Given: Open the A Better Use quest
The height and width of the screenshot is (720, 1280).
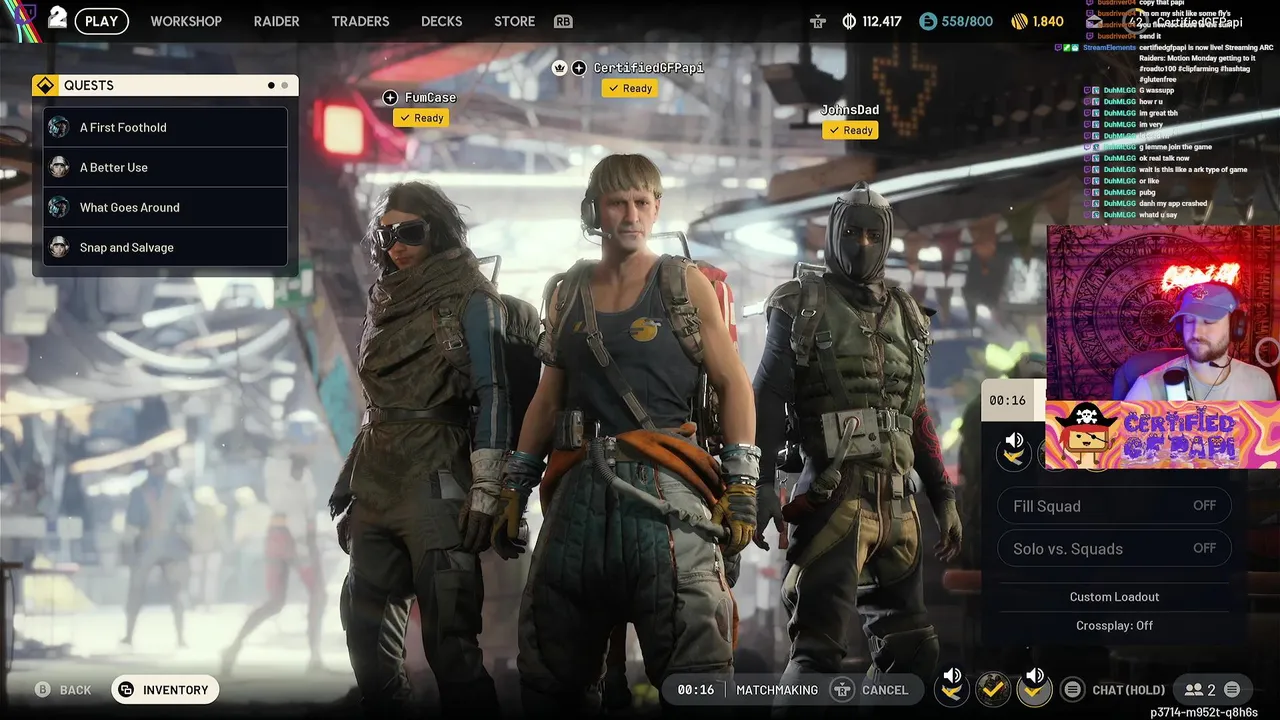Looking at the screenshot, I should (165, 167).
